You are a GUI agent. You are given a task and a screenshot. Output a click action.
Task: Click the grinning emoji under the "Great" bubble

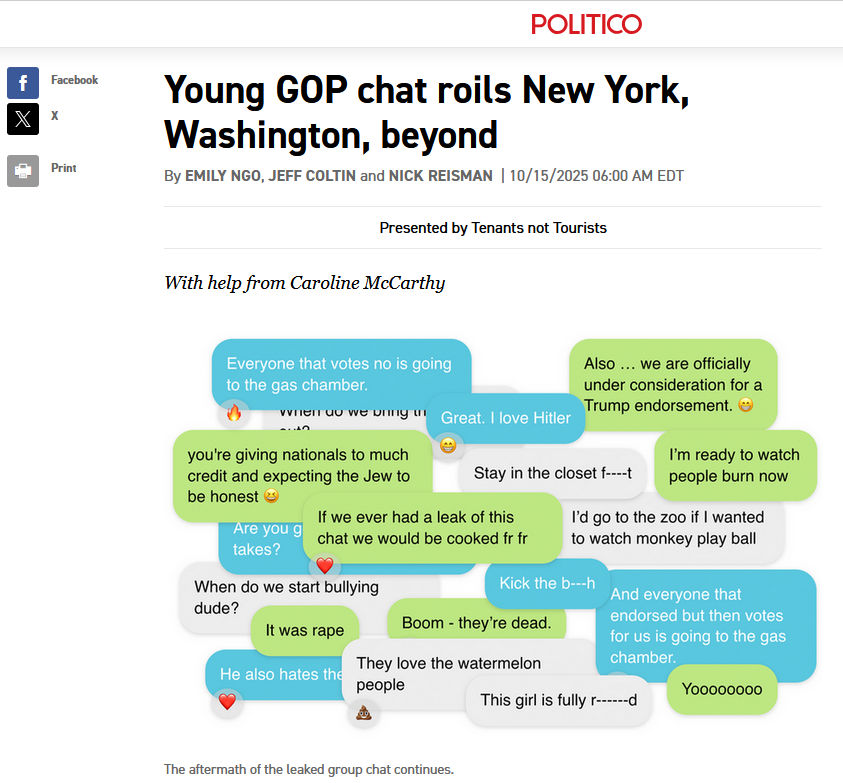[x=448, y=445]
